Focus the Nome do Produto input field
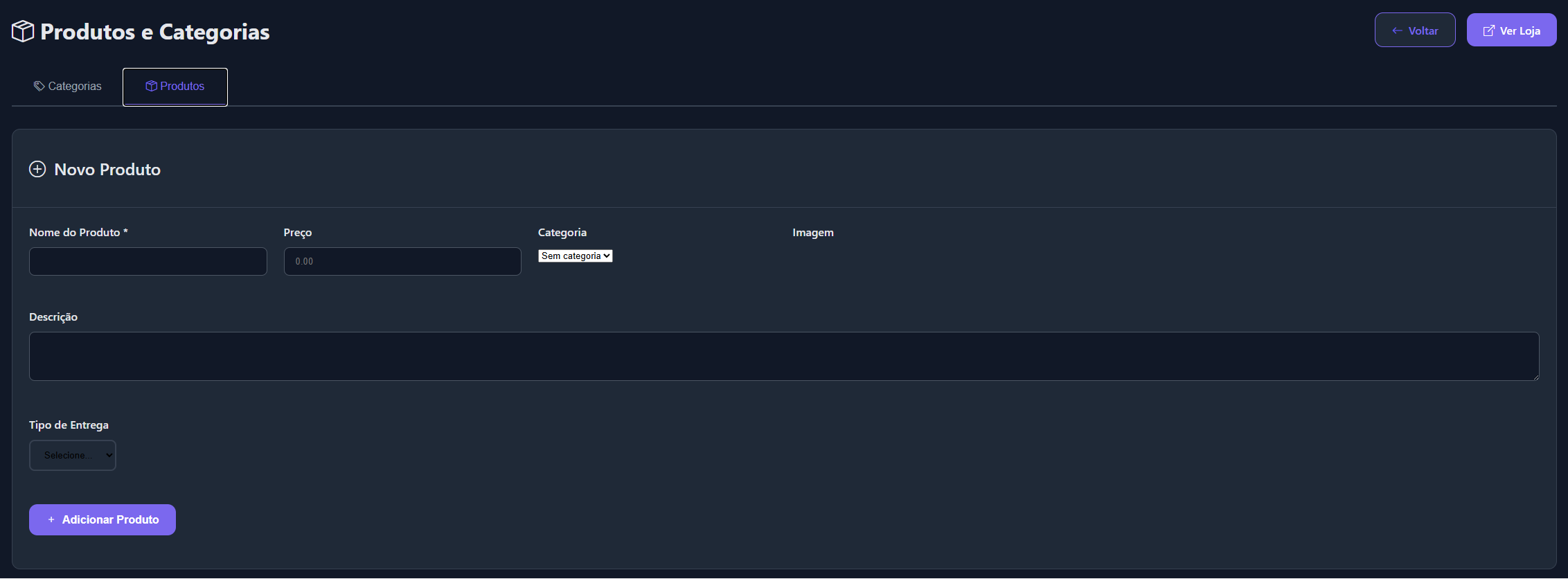This screenshot has height=579, width=1568. 148,262
